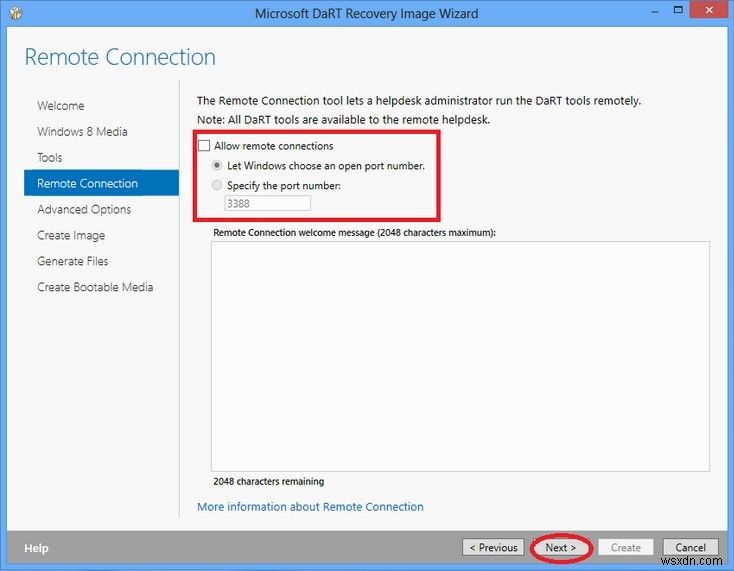Open the Create Bootable Media step
This screenshot has height=571, width=734.
coord(95,287)
